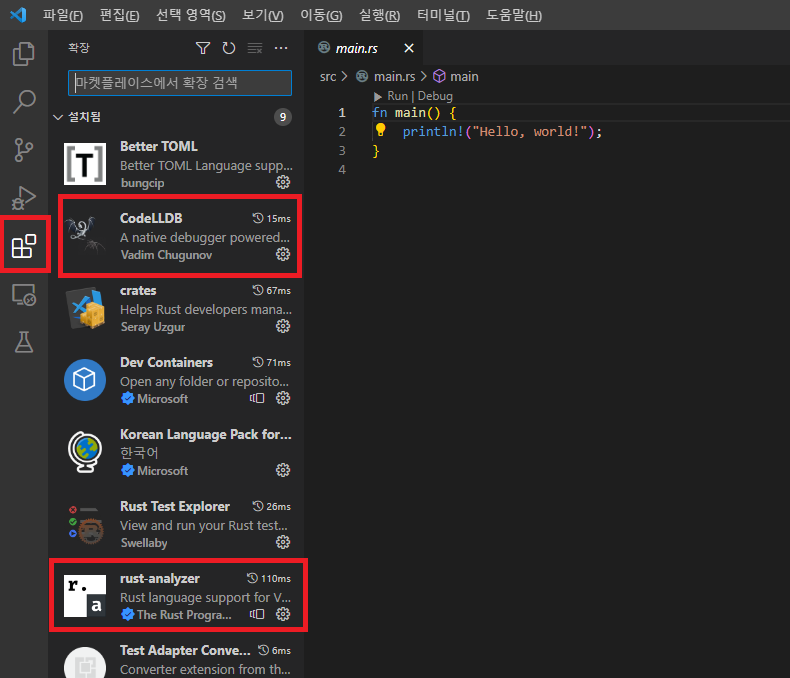Click the println! macro on line 2
The width and height of the screenshot is (790, 678).
click(x=433, y=132)
